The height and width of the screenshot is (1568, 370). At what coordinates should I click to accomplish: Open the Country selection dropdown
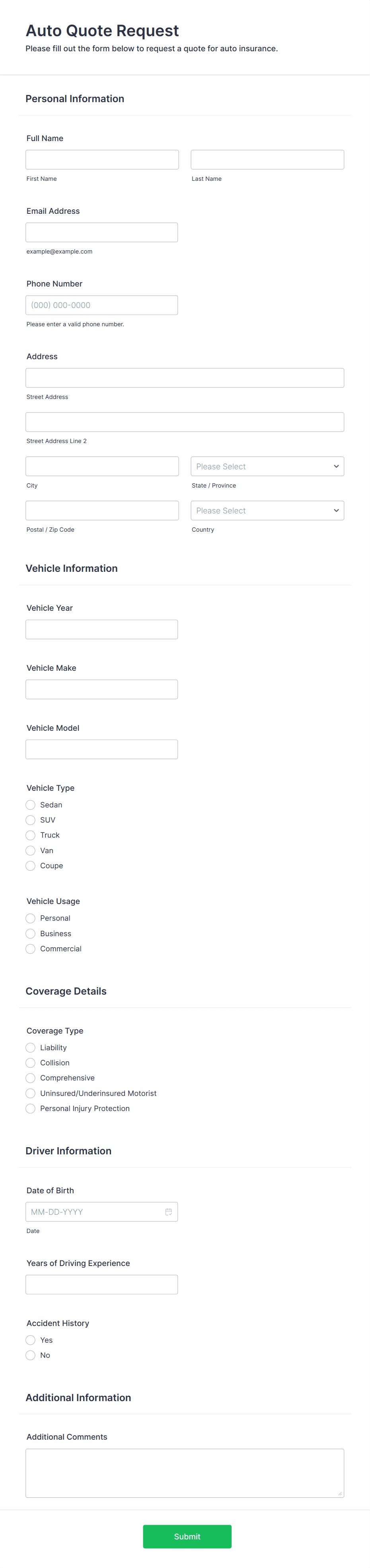tap(267, 510)
